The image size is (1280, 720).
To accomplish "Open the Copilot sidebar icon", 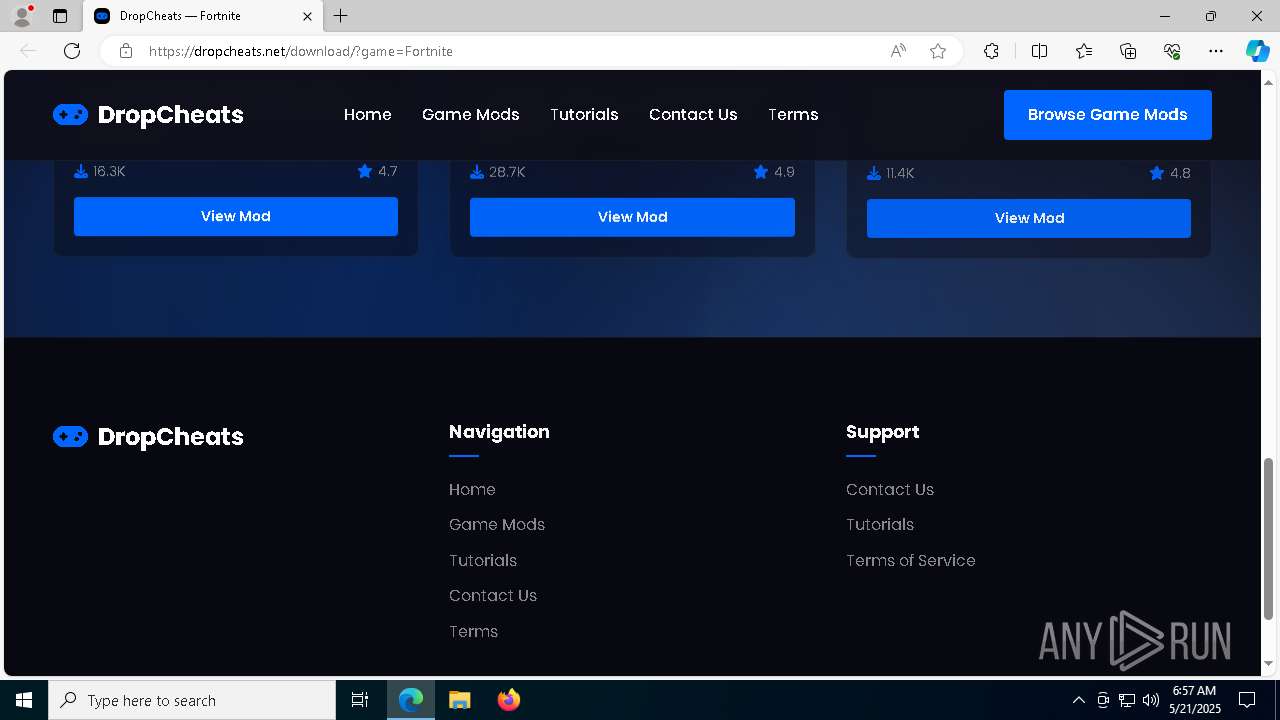I will (x=1257, y=51).
